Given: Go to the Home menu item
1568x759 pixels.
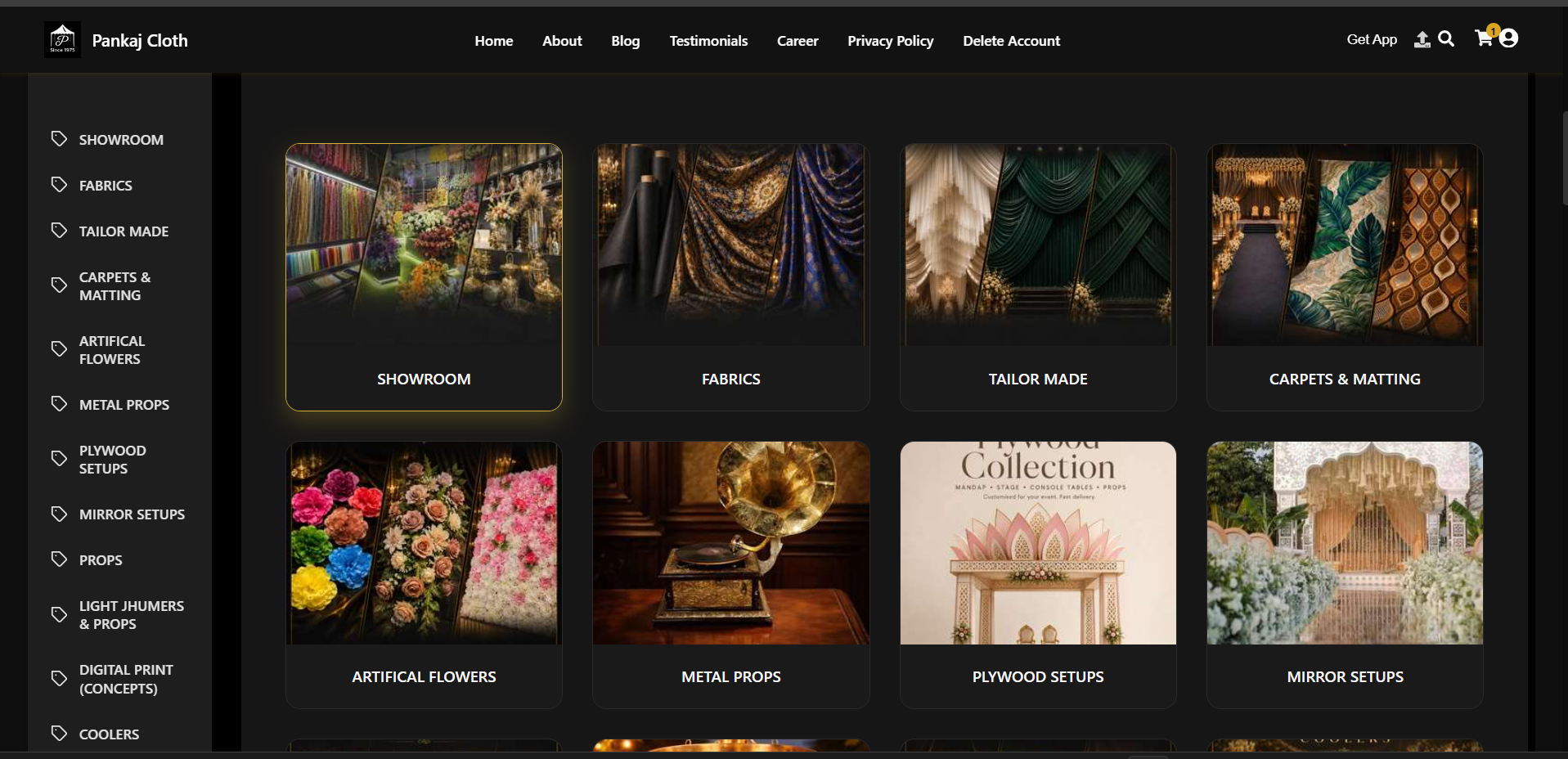Looking at the screenshot, I should click(x=494, y=41).
